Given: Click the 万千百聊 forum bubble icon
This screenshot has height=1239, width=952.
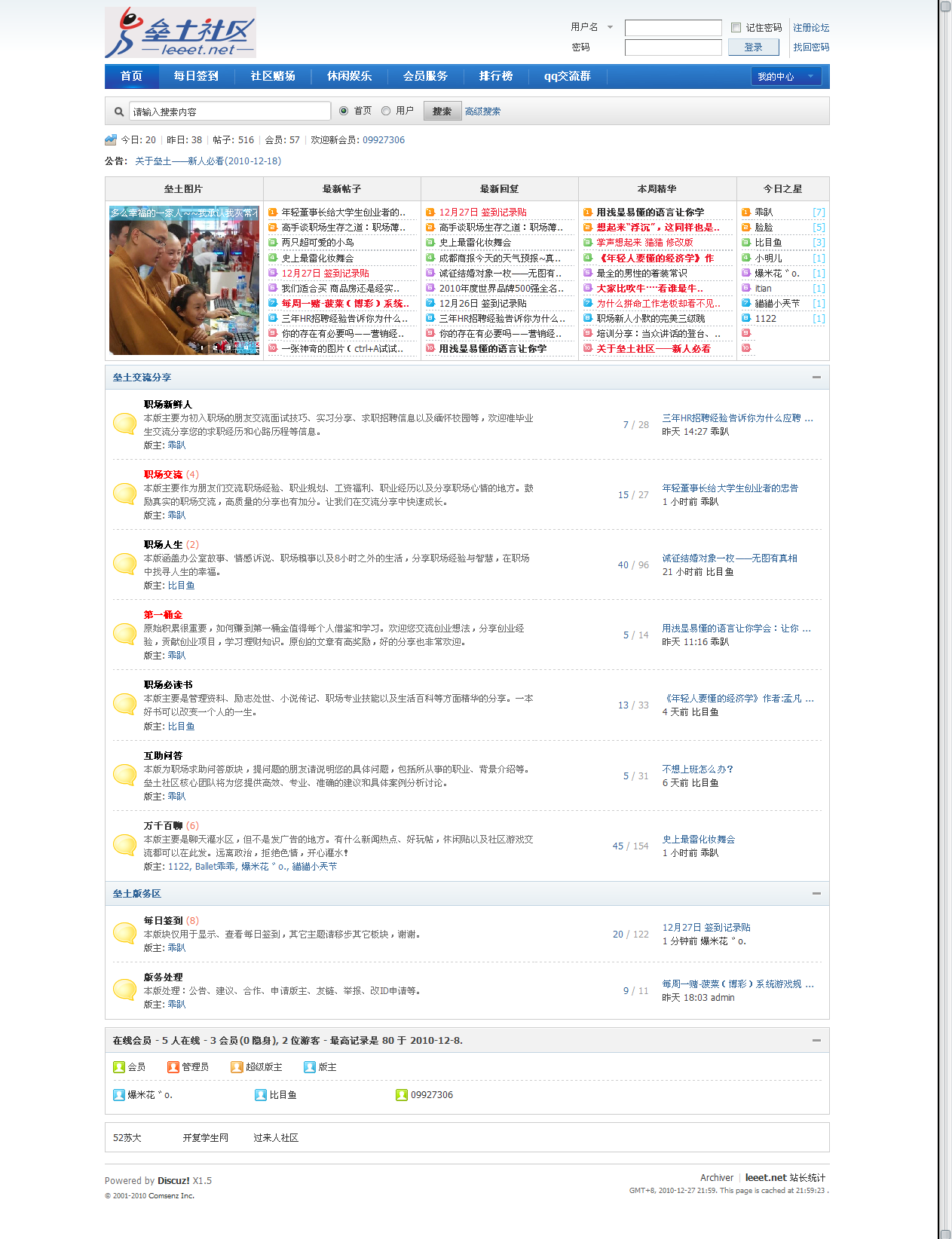Looking at the screenshot, I should pos(124,845).
